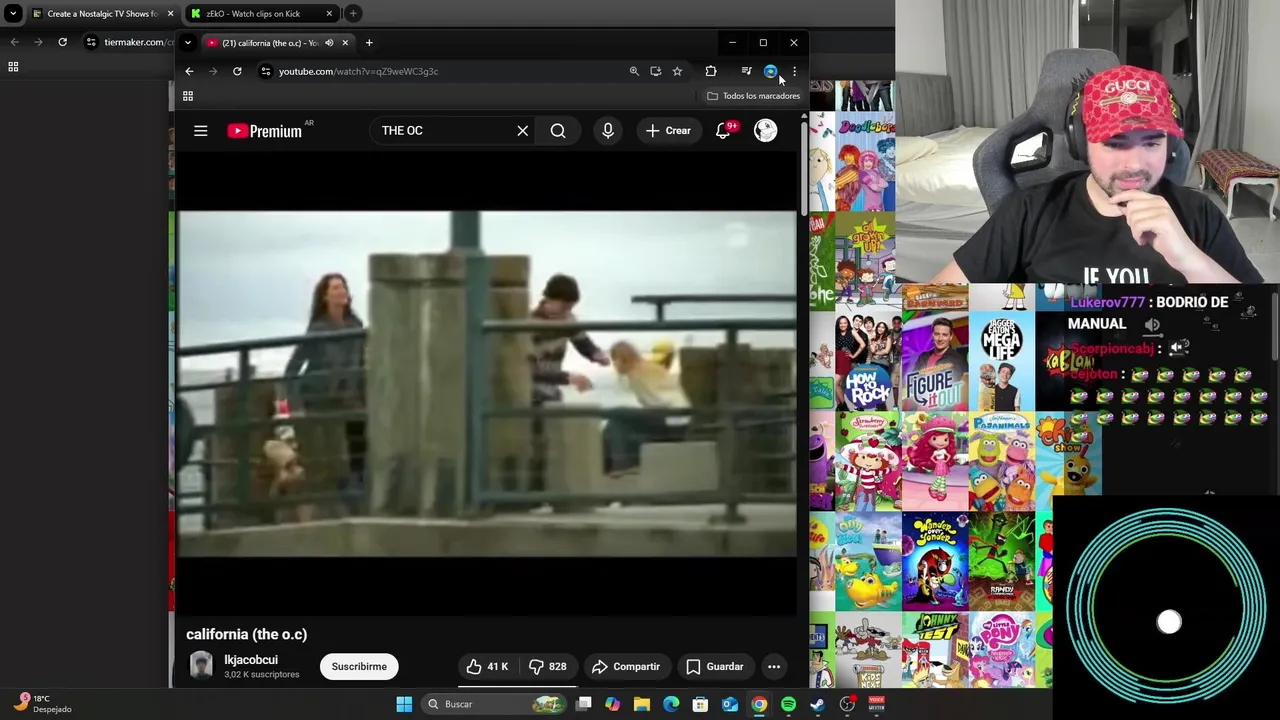Viewport: 1280px width, 720px height.
Task: Open the lkjacobcui channel name link
Action: (251, 660)
